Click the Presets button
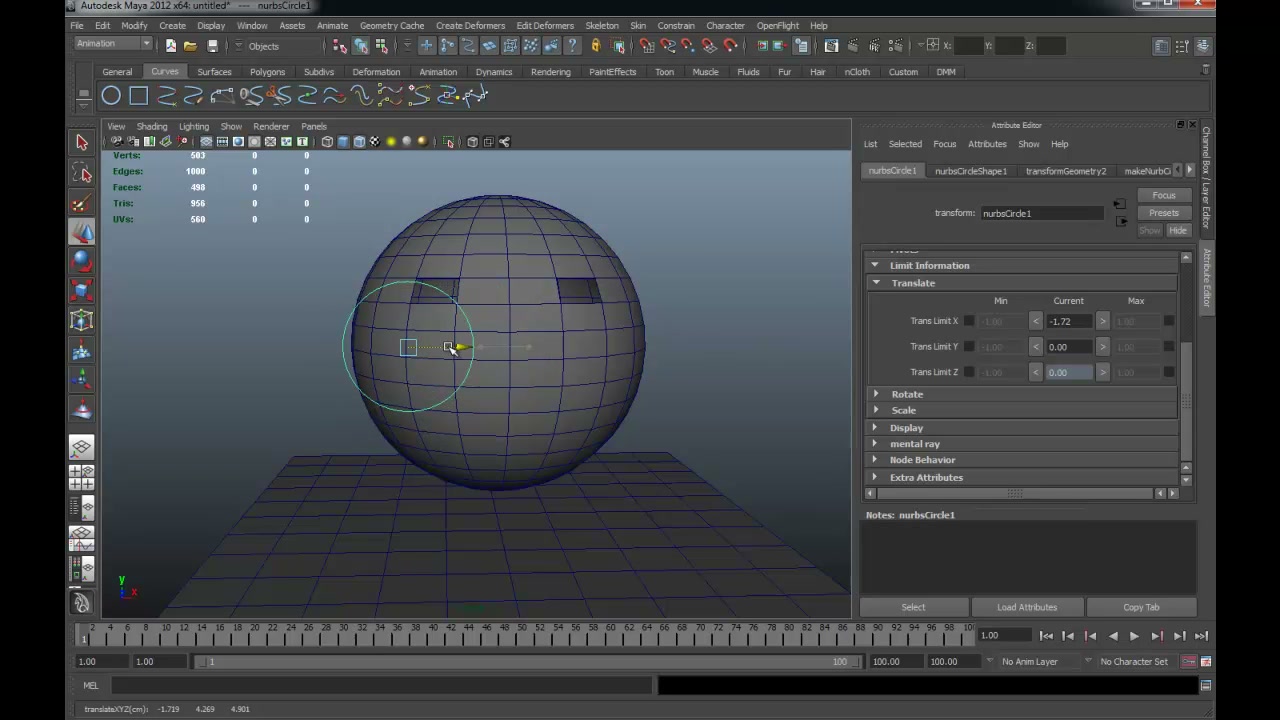Viewport: 1280px width, 720px height. 1163,213
